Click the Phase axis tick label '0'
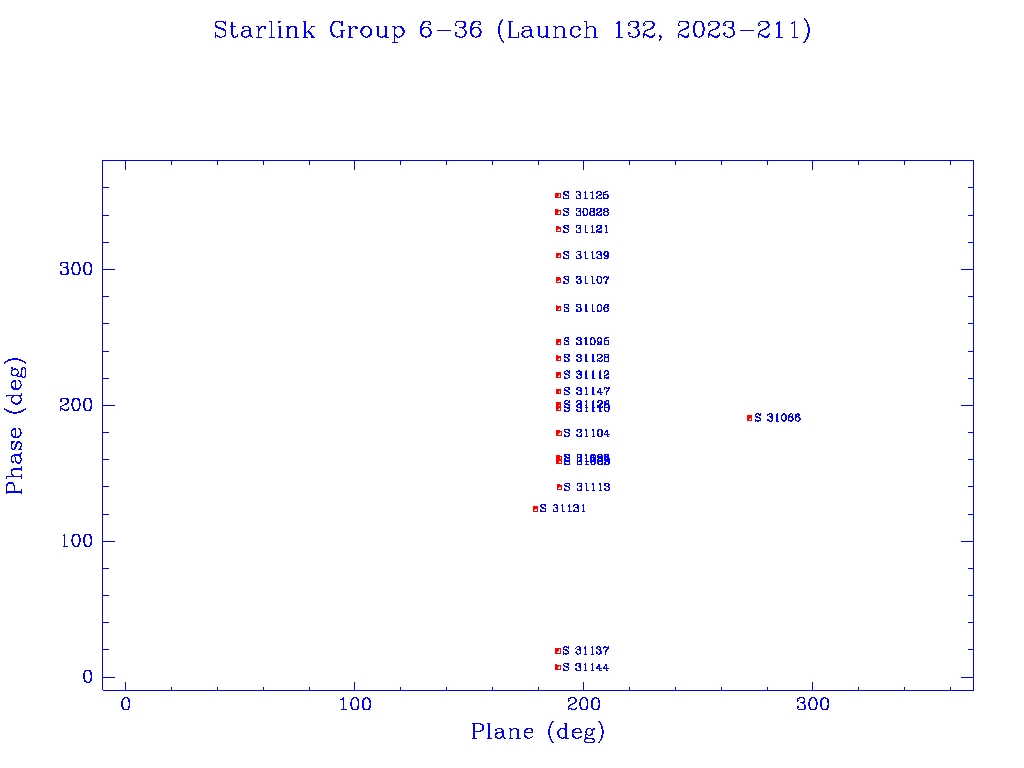Viewport: 1024px width, 768px height. point(88,677)
